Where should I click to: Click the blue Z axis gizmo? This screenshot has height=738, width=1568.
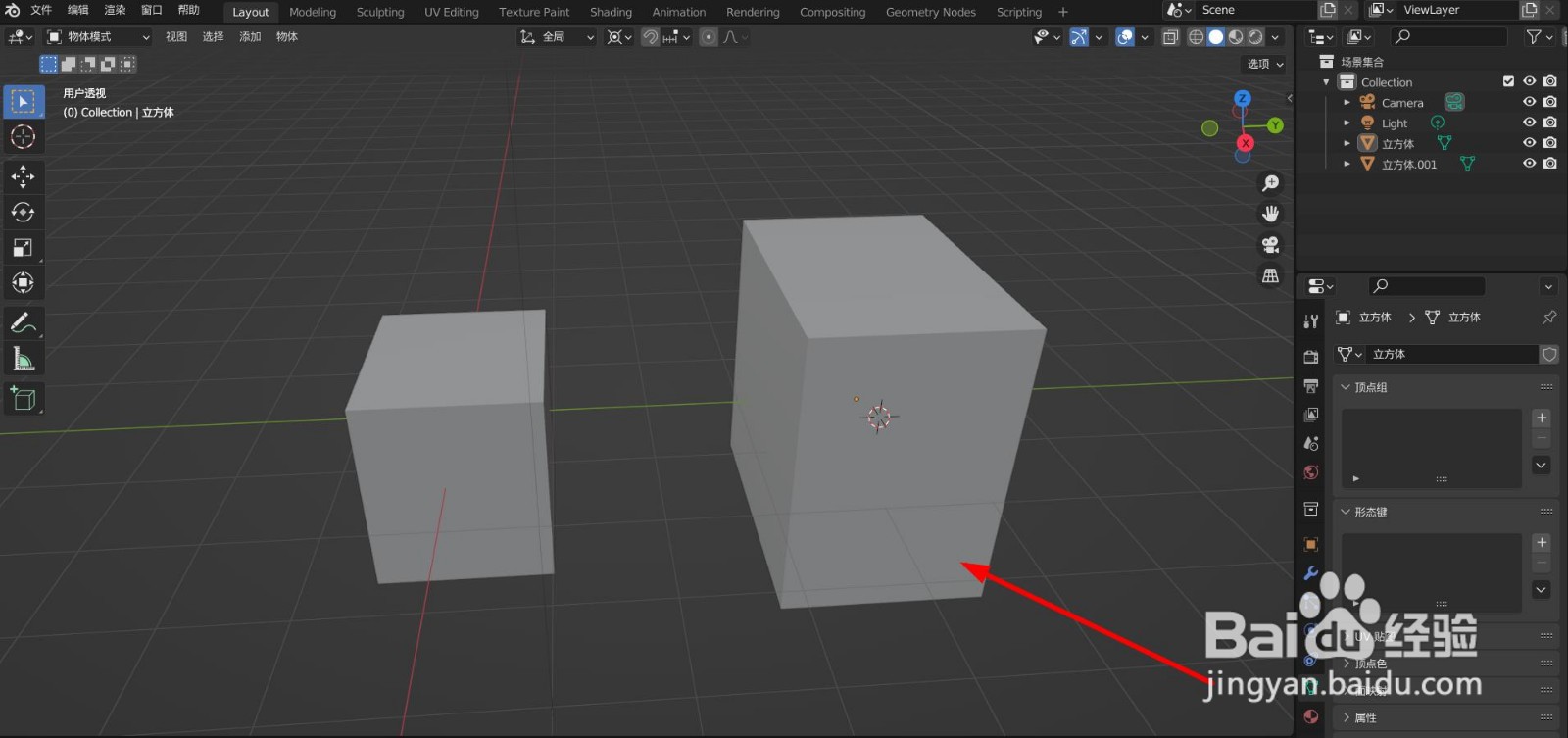1243,99
